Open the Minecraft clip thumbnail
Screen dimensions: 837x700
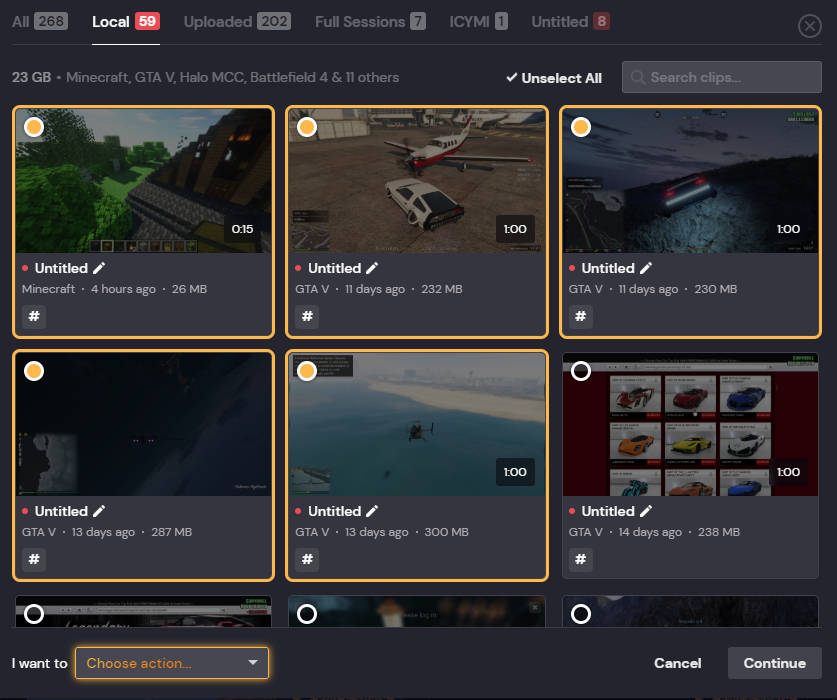[144, 181]
